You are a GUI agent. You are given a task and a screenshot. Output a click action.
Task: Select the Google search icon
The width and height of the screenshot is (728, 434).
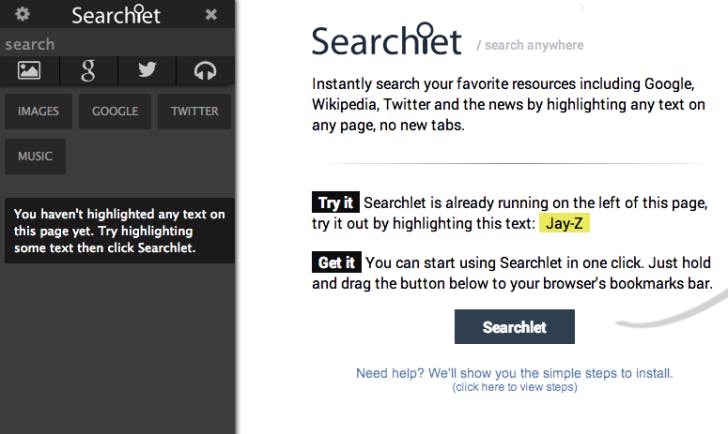pos(88,70)
